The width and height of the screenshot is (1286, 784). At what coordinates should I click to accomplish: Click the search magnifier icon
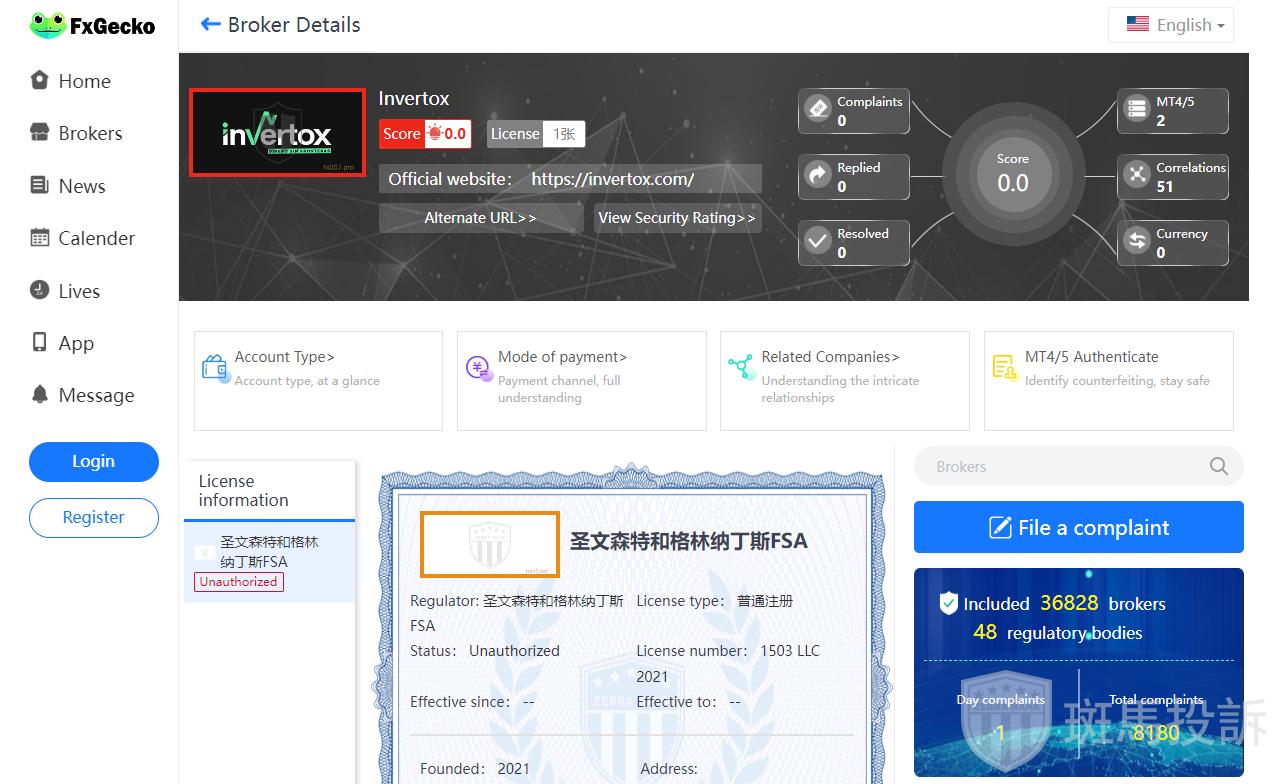coord(1218,466)
